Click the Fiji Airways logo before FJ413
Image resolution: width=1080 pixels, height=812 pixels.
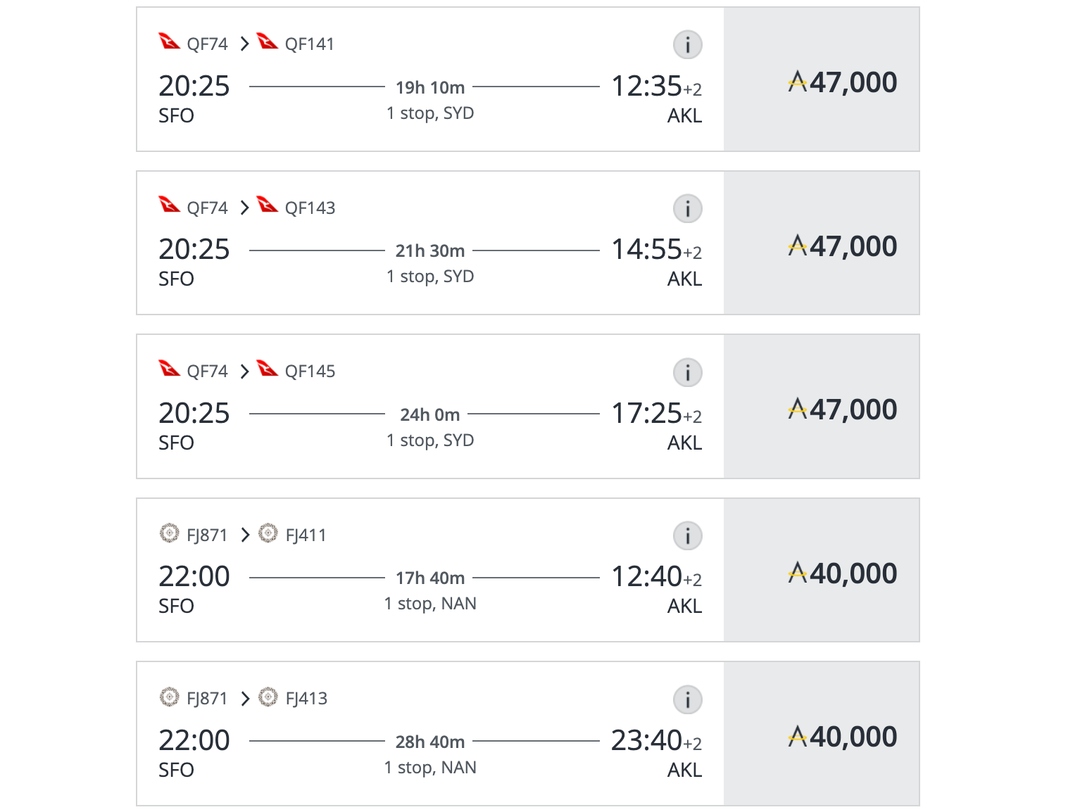265,699
